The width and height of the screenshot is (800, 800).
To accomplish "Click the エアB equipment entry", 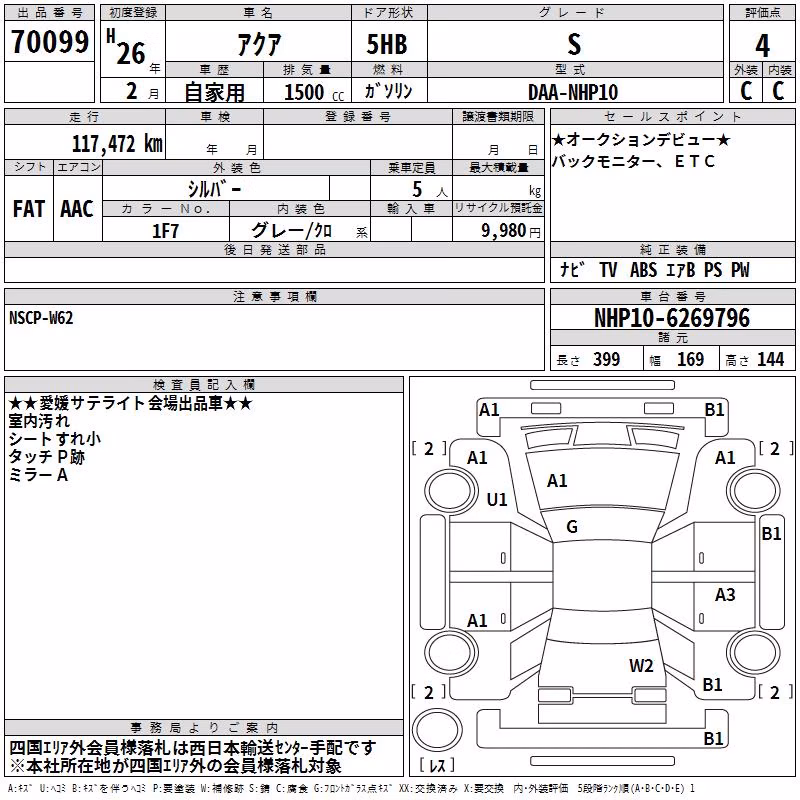I will [681, 269].
